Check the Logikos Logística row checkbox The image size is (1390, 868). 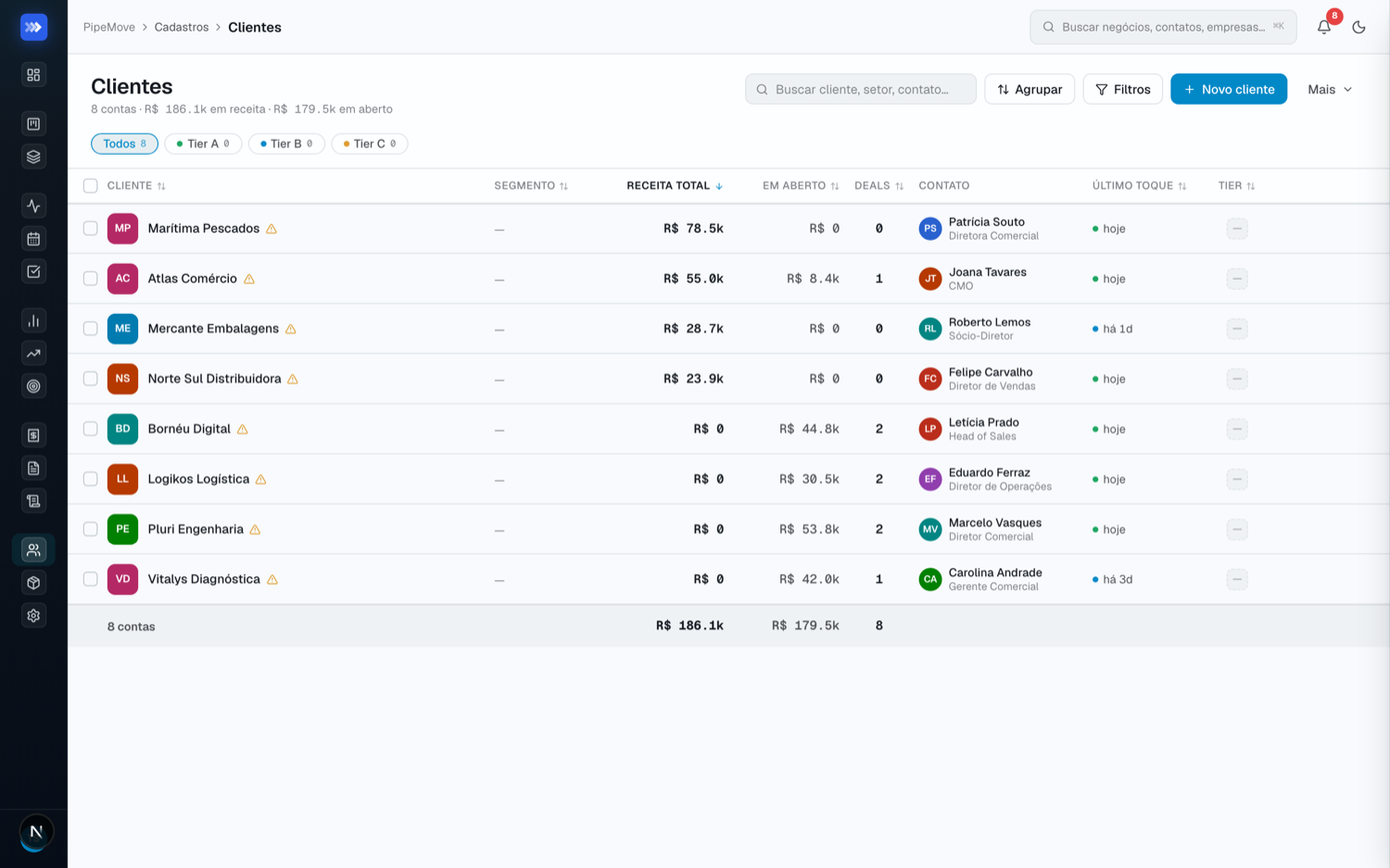click(x=91, y=479)
